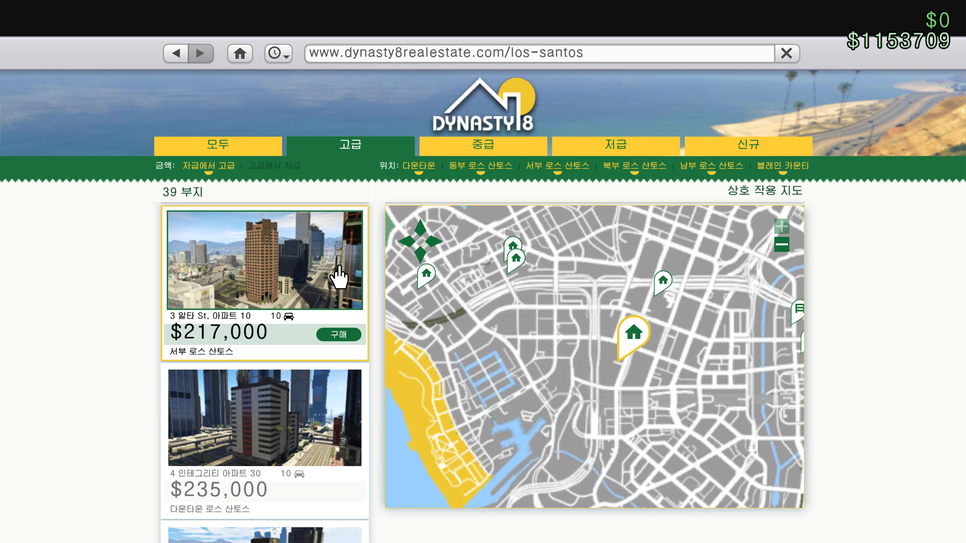
Task: Zoom out the map with minus button
Action: (x=782, y=245)
